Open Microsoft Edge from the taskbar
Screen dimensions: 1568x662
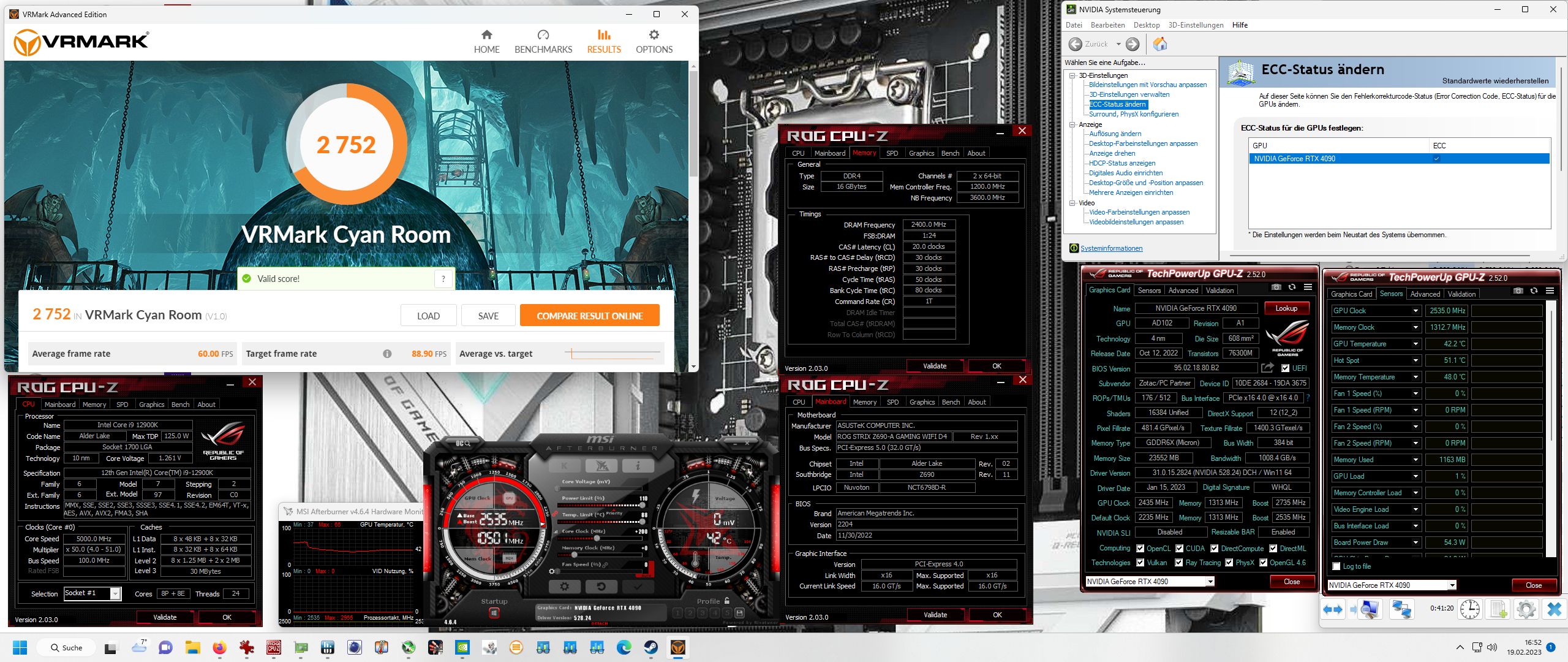[624, 647]
